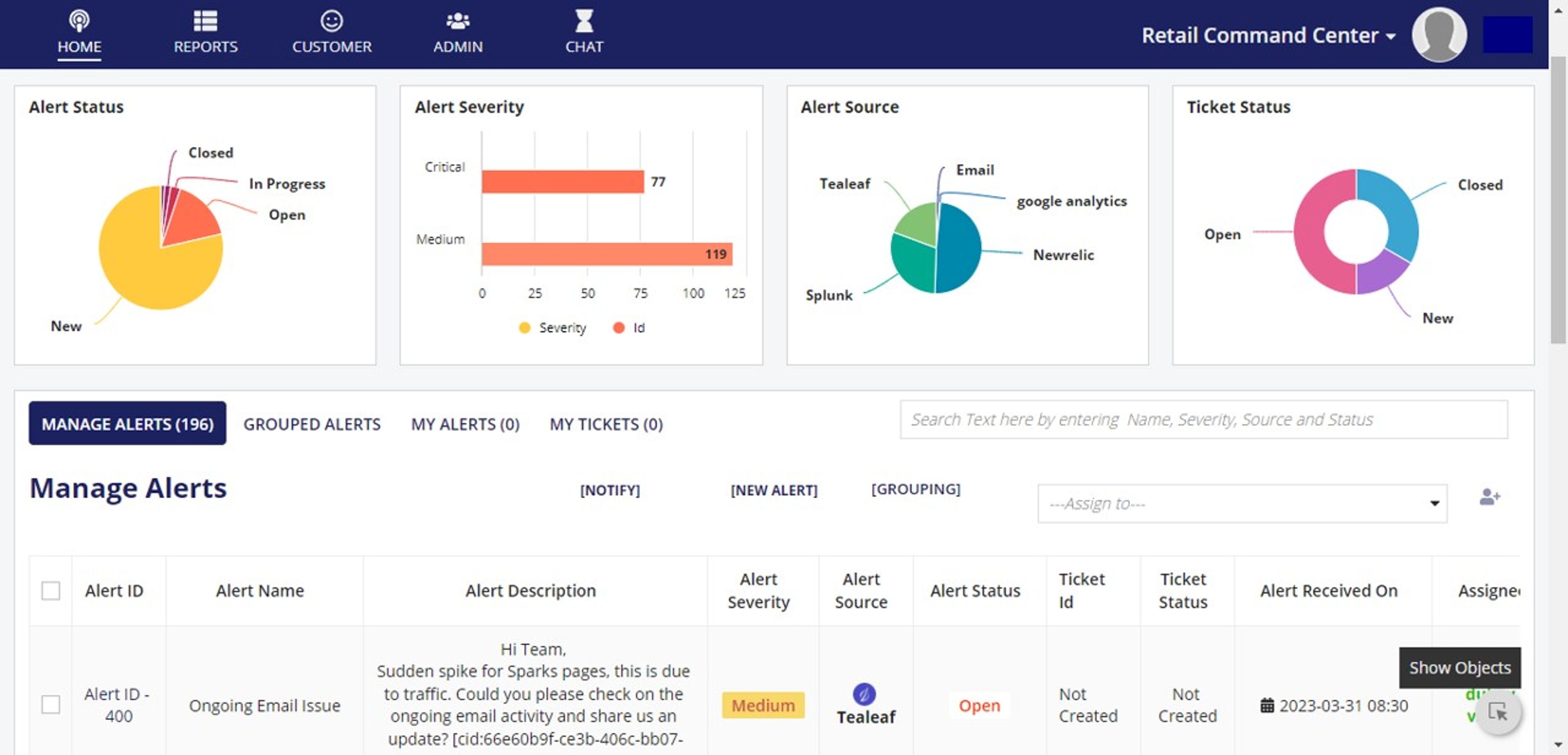
Task: Click the alert search text field
Action: coord(1203,420)
